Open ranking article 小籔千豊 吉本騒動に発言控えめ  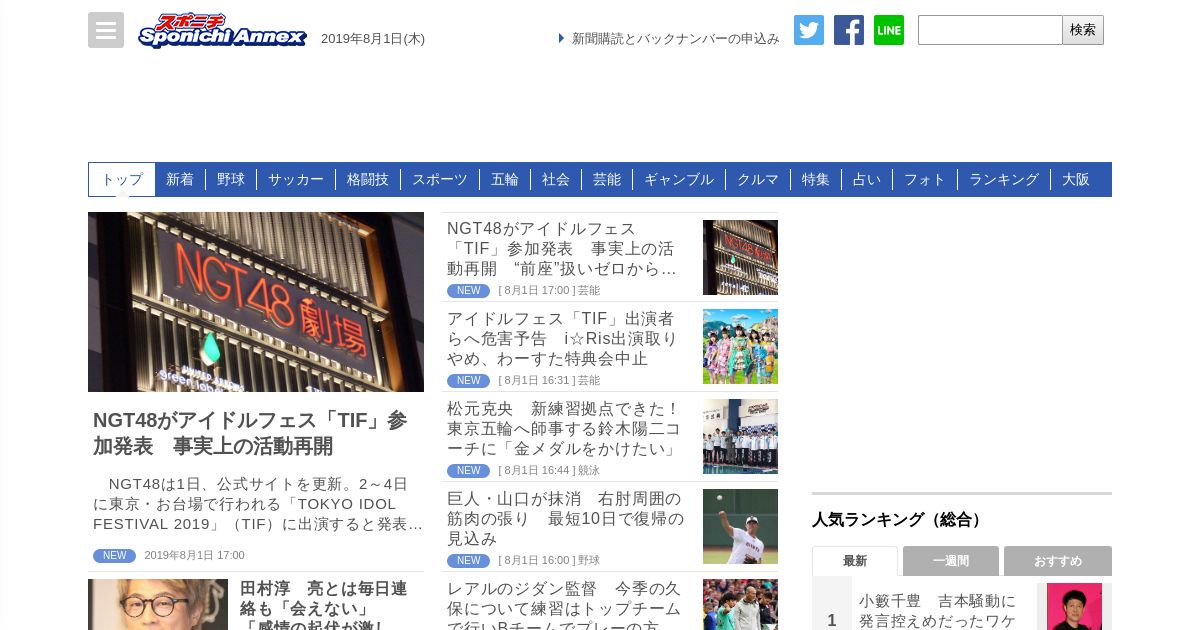tap(937, 610)
